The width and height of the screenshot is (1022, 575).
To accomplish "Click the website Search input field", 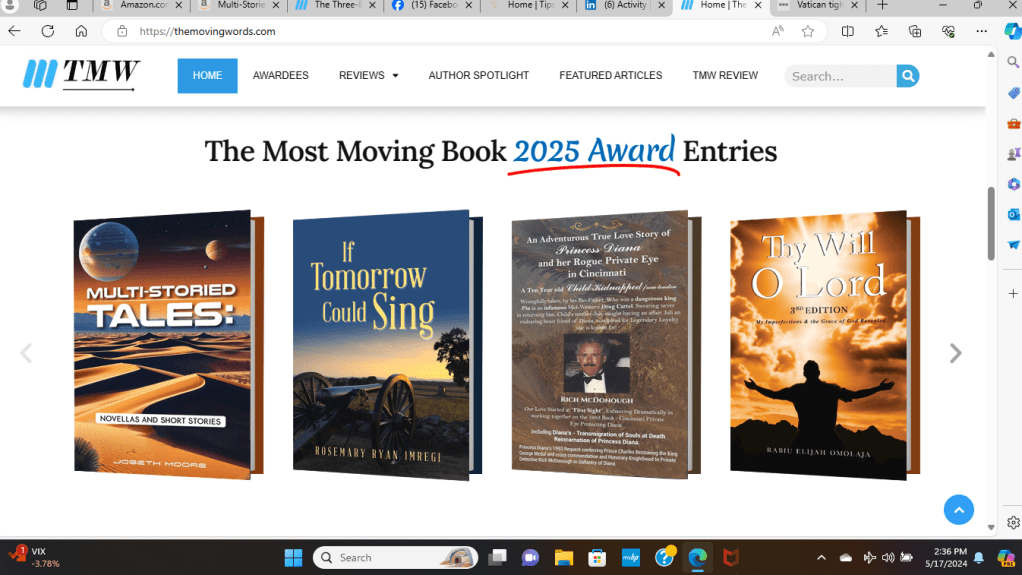I will click(840, 76).
